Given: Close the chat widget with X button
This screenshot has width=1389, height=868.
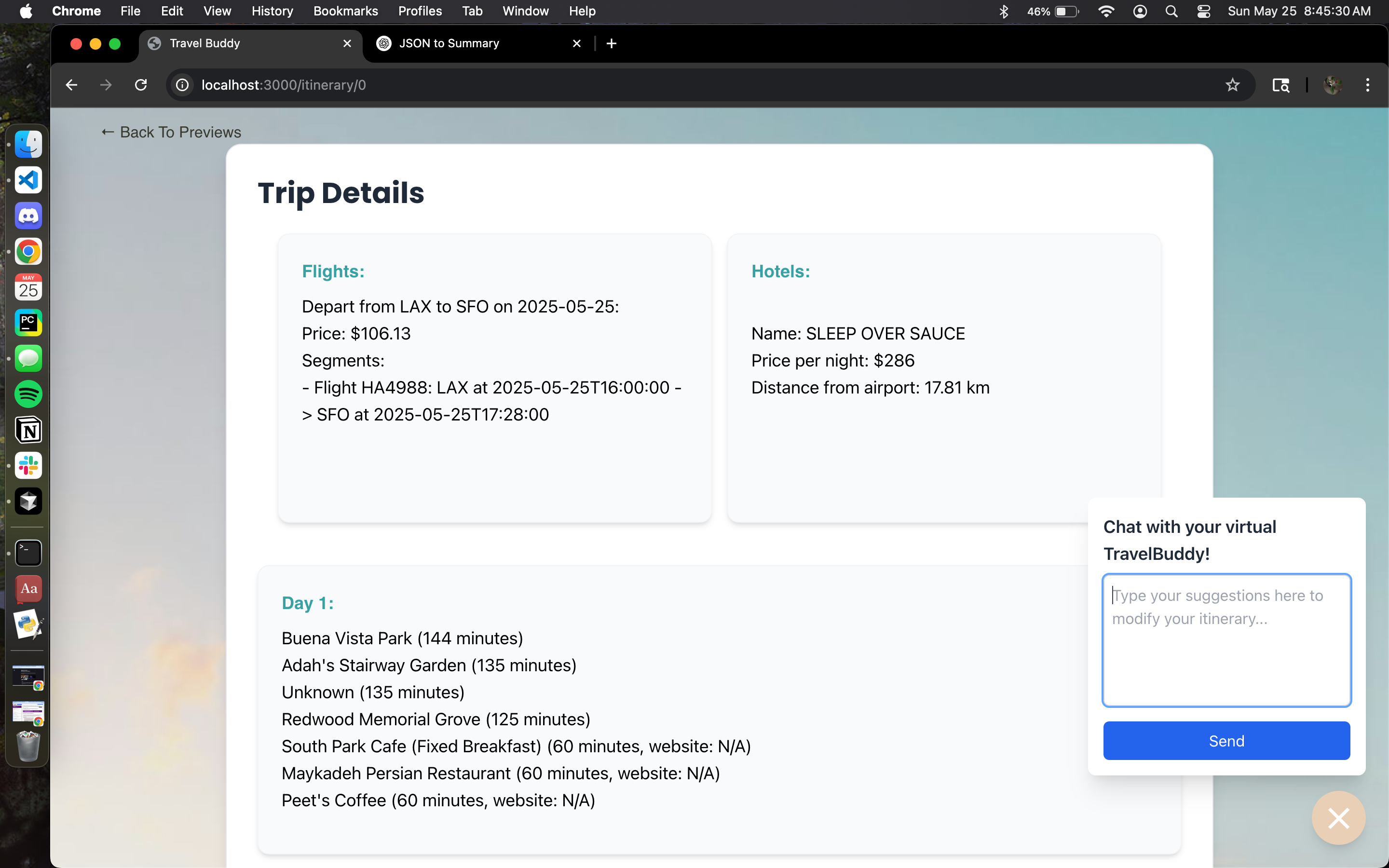Looking at the screenshot, I should pos(1338,818).
